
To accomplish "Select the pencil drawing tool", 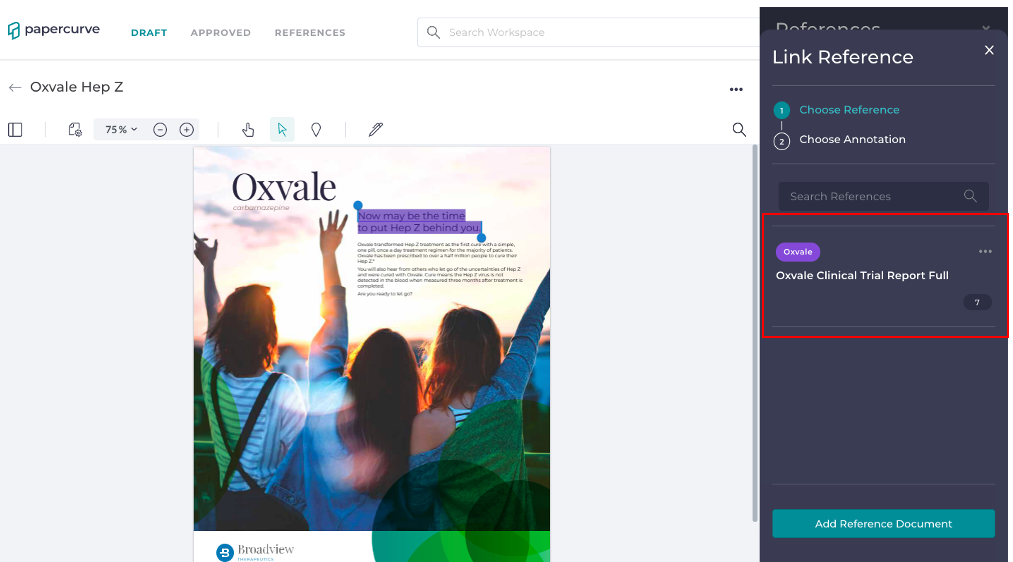I will [375, 130].
